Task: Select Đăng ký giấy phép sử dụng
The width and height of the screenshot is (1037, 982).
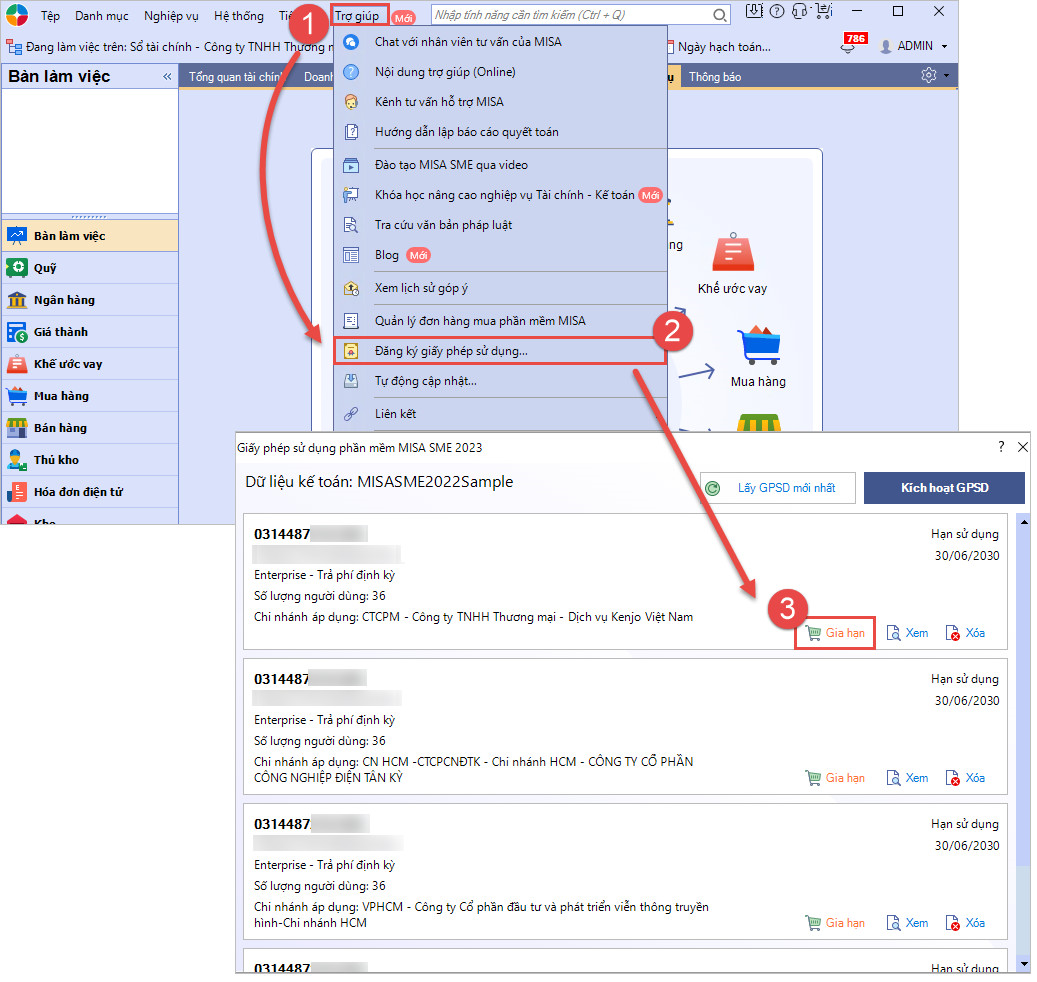Action: (450, 351)
